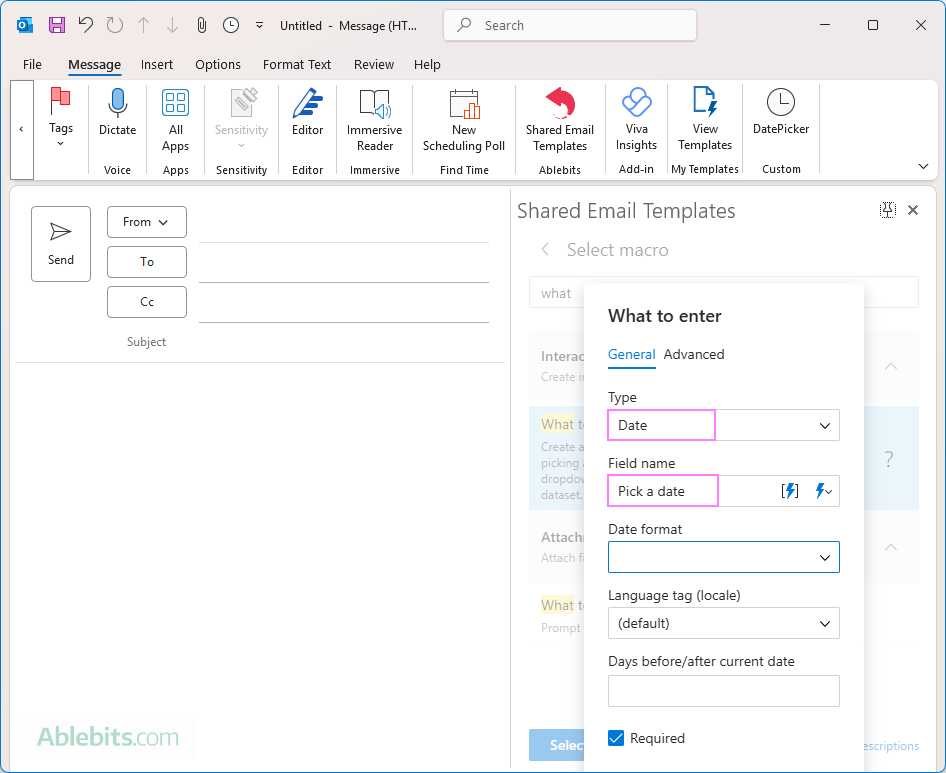The height and width of the screenshot is (773, 946).
Task: Open the Date format dropdown
Action: pyautogui.click(x=723, y=557)
